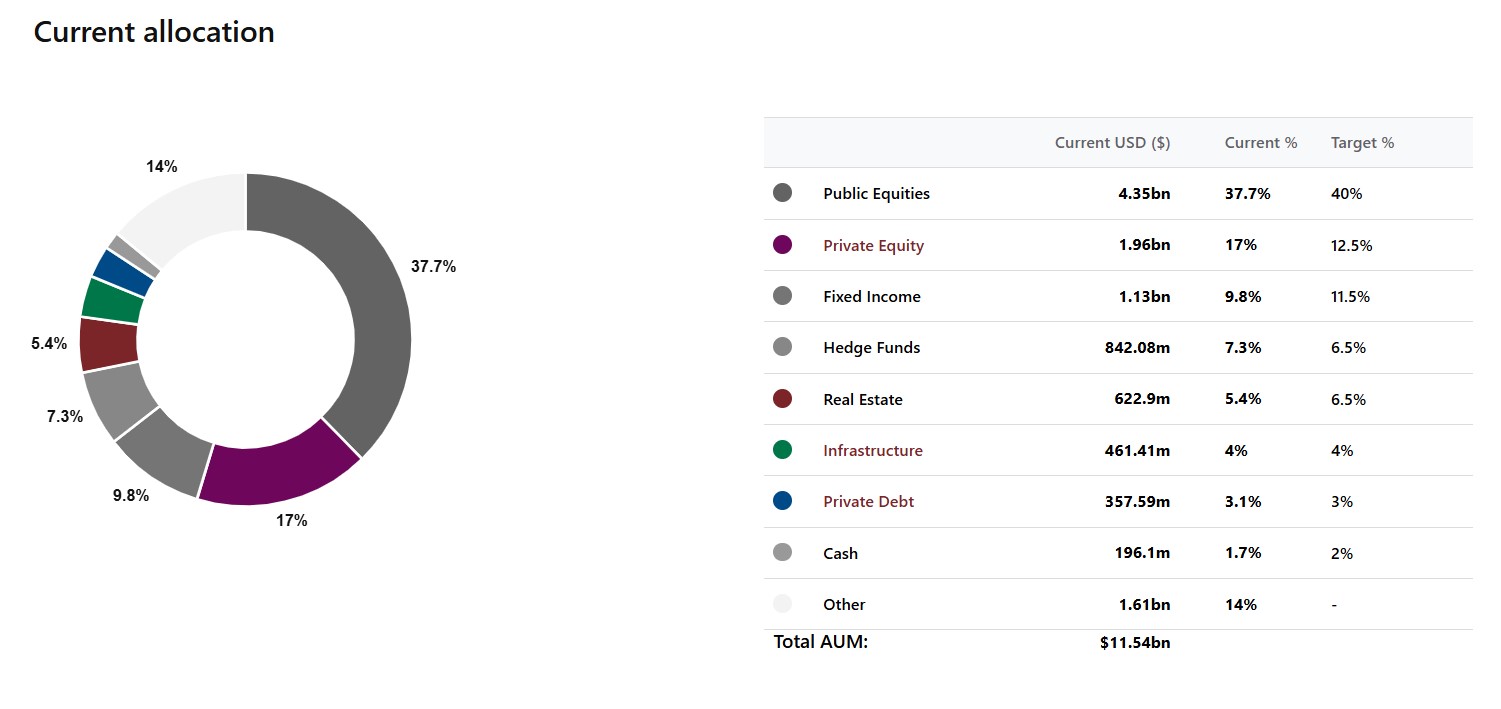This screenshot has height=709, width=1501.
Task: Click the purple Private Equity legend dot
Action: tap(782, 245)
